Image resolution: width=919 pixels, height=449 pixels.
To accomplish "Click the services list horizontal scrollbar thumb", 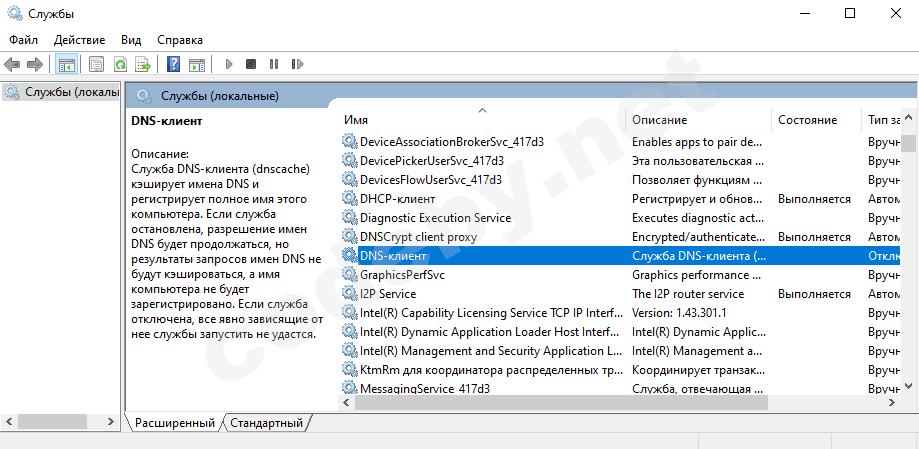I will 561,403.
